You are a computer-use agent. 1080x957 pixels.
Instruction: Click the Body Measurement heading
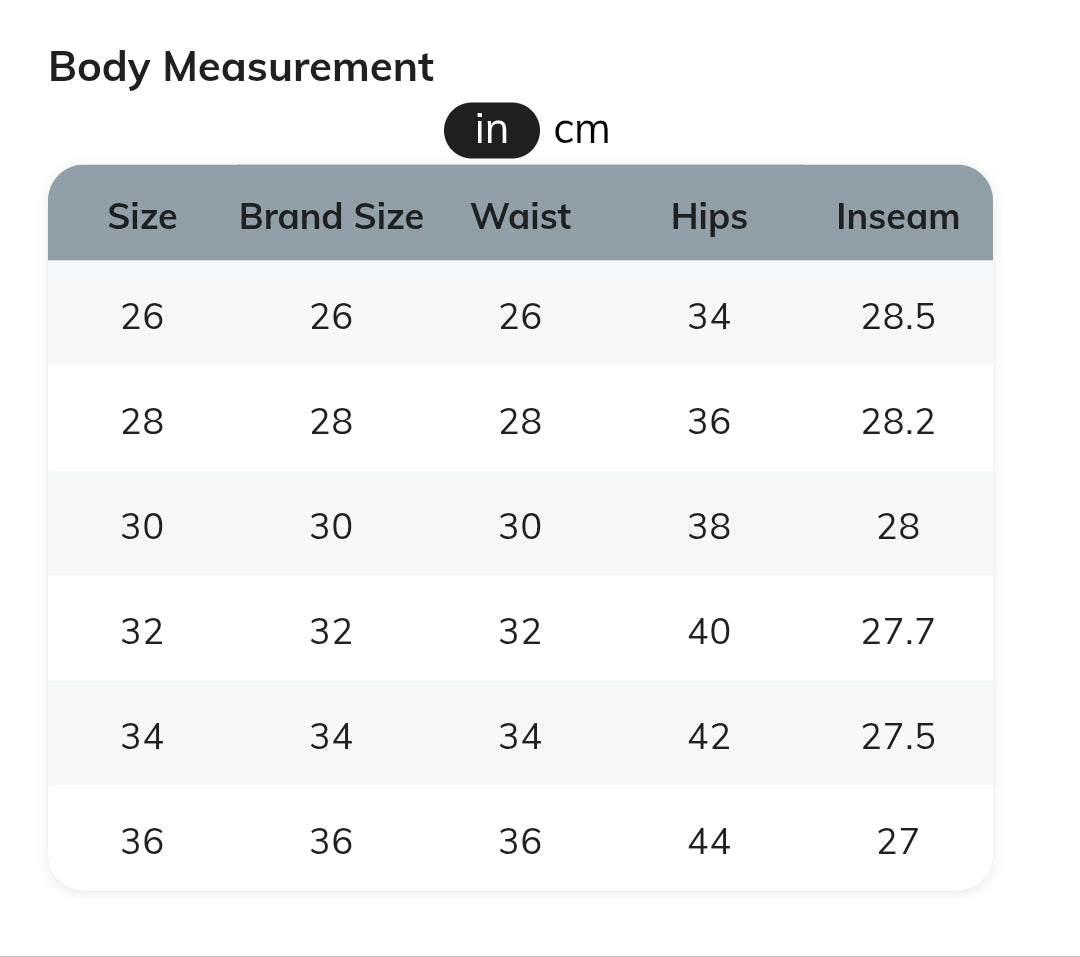pos(241,67)
